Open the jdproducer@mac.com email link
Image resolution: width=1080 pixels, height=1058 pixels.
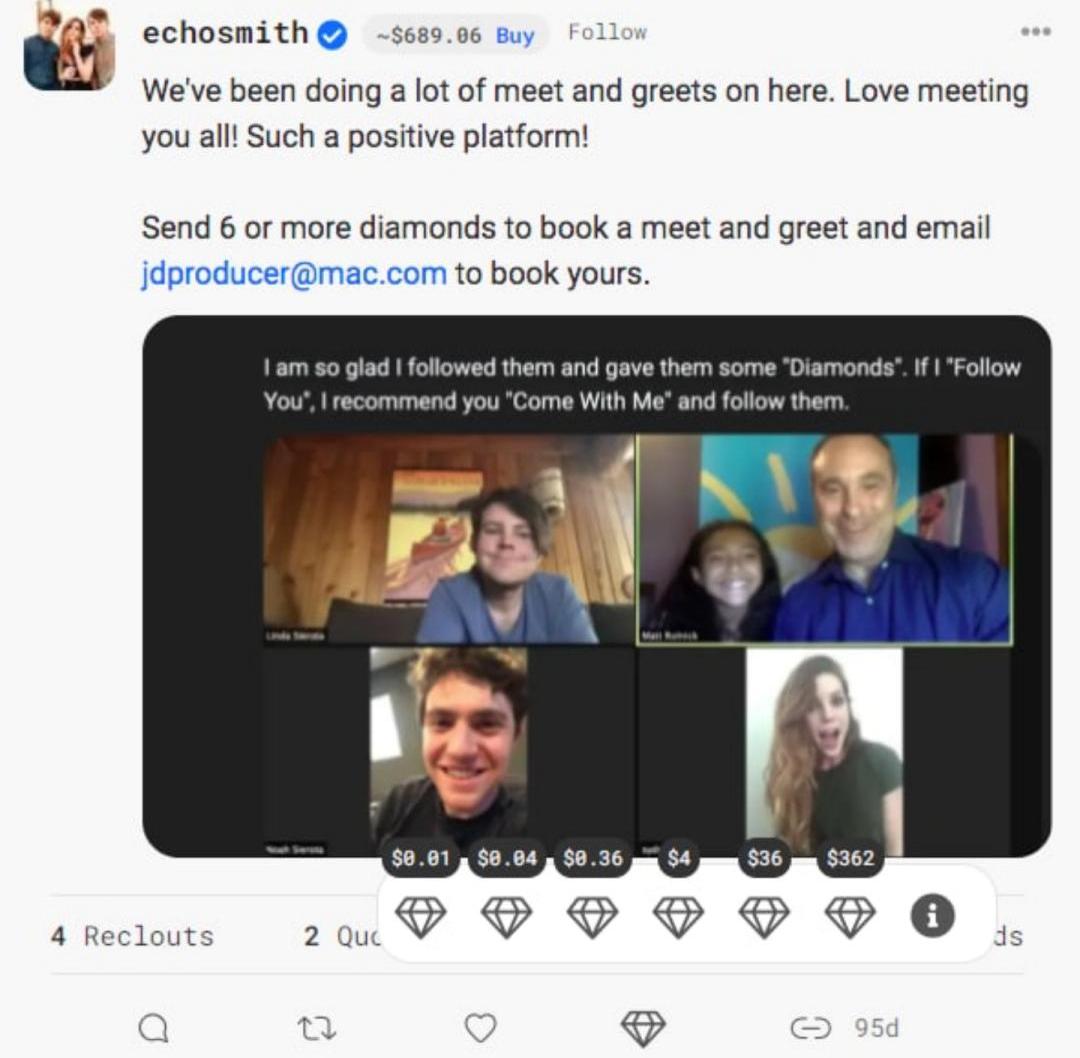click(x=294, y=273)
